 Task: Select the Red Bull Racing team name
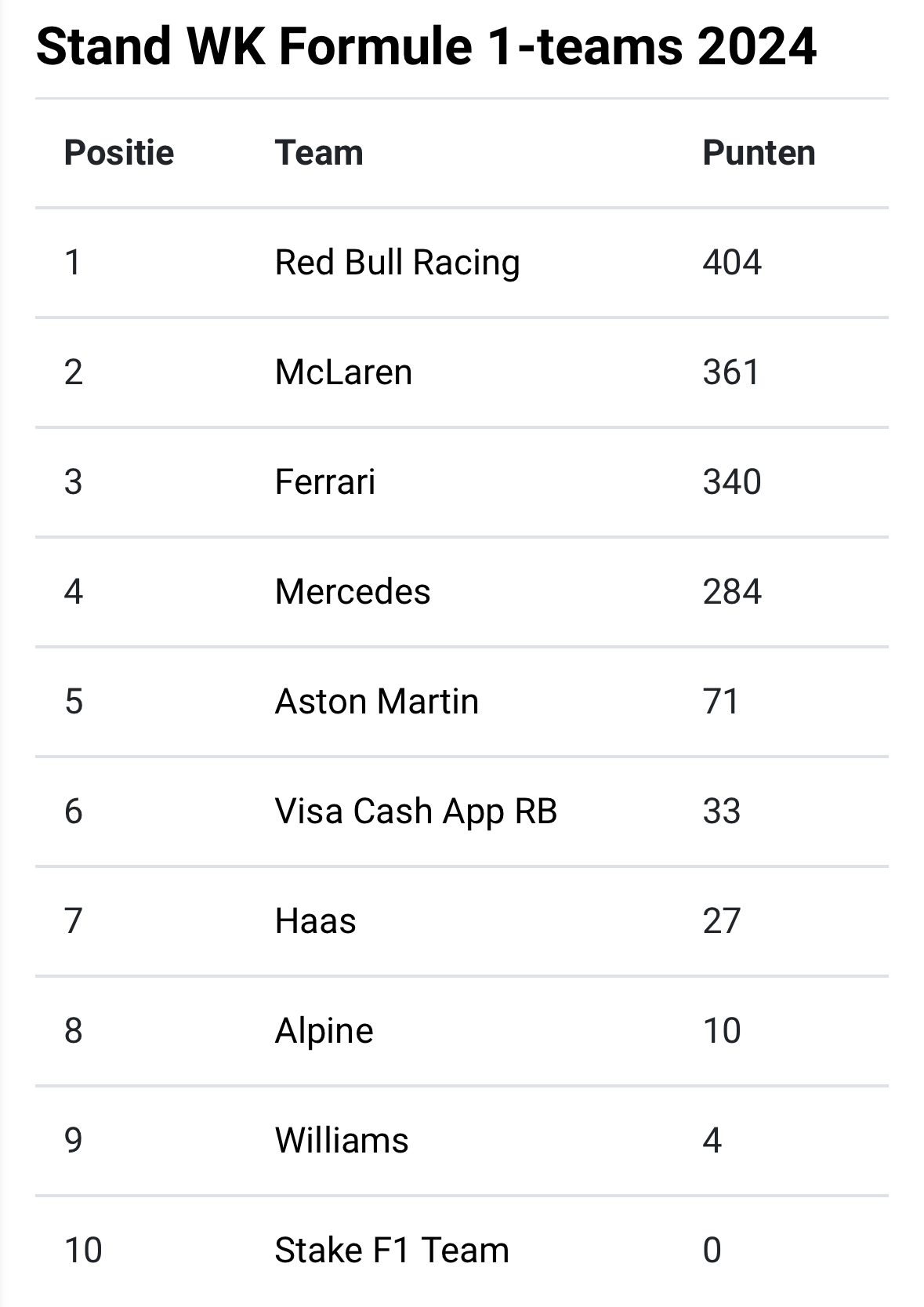pos(397,263)
